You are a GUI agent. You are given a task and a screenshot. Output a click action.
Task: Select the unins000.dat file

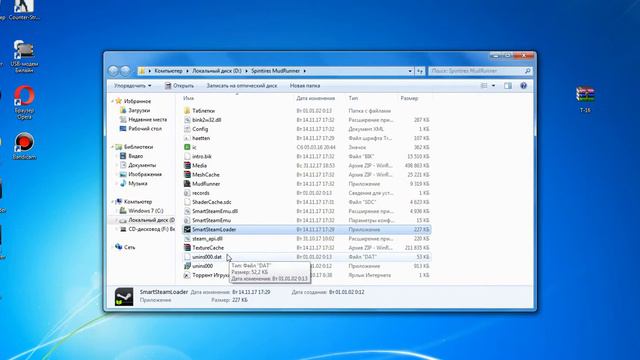(306, 257)
